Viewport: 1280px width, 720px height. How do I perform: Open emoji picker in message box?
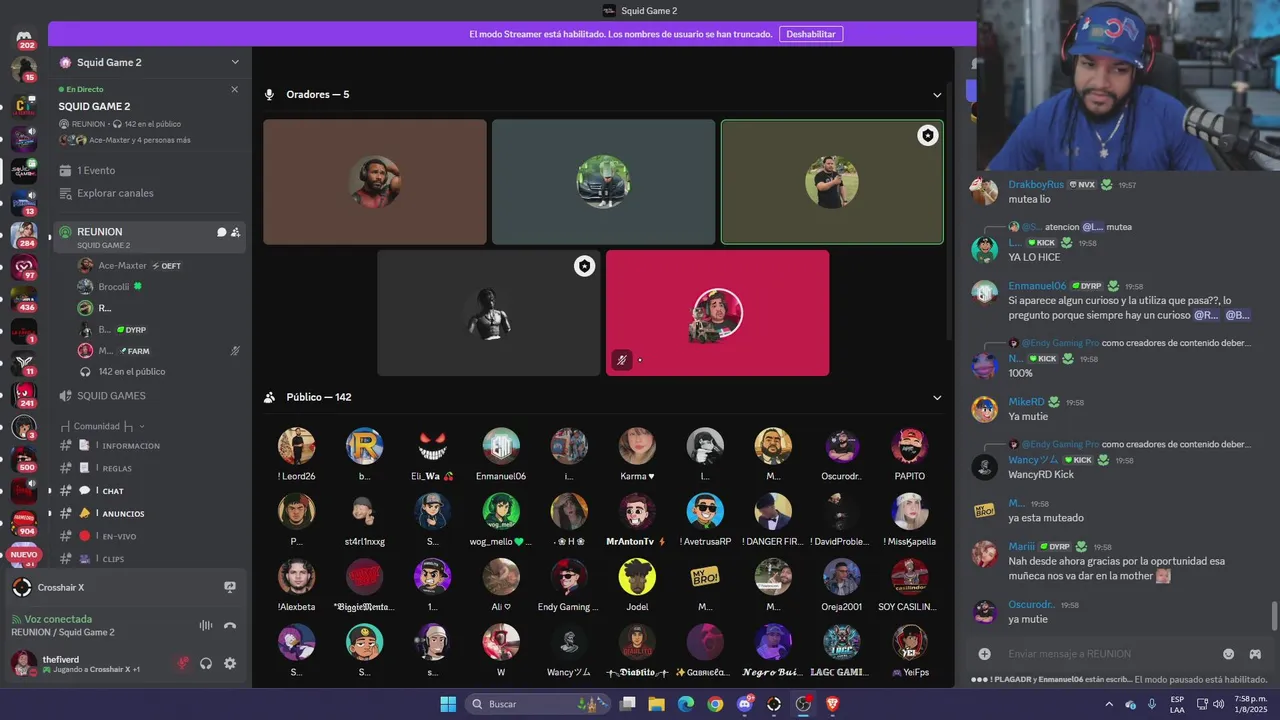[x=1228, y=654]
